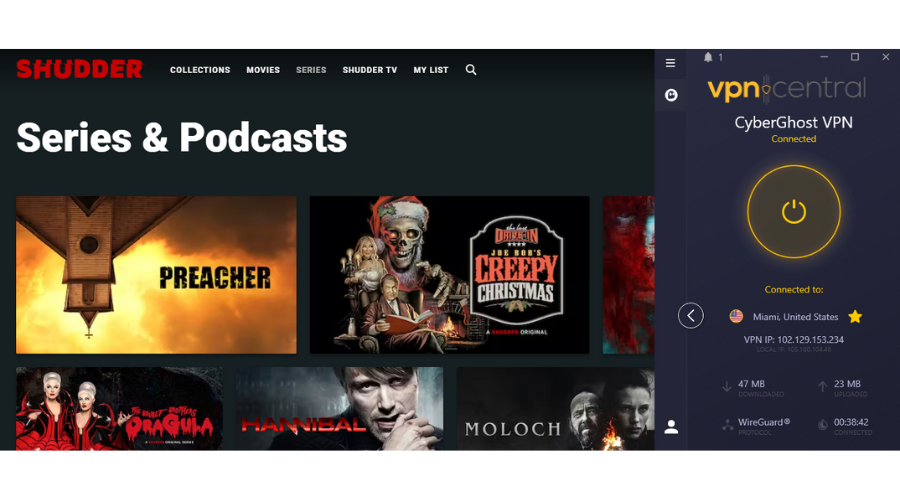The width and height of the screenshot is (900, 500).
Task: Expand the server list with the left chevron
Action: (690, 316)
